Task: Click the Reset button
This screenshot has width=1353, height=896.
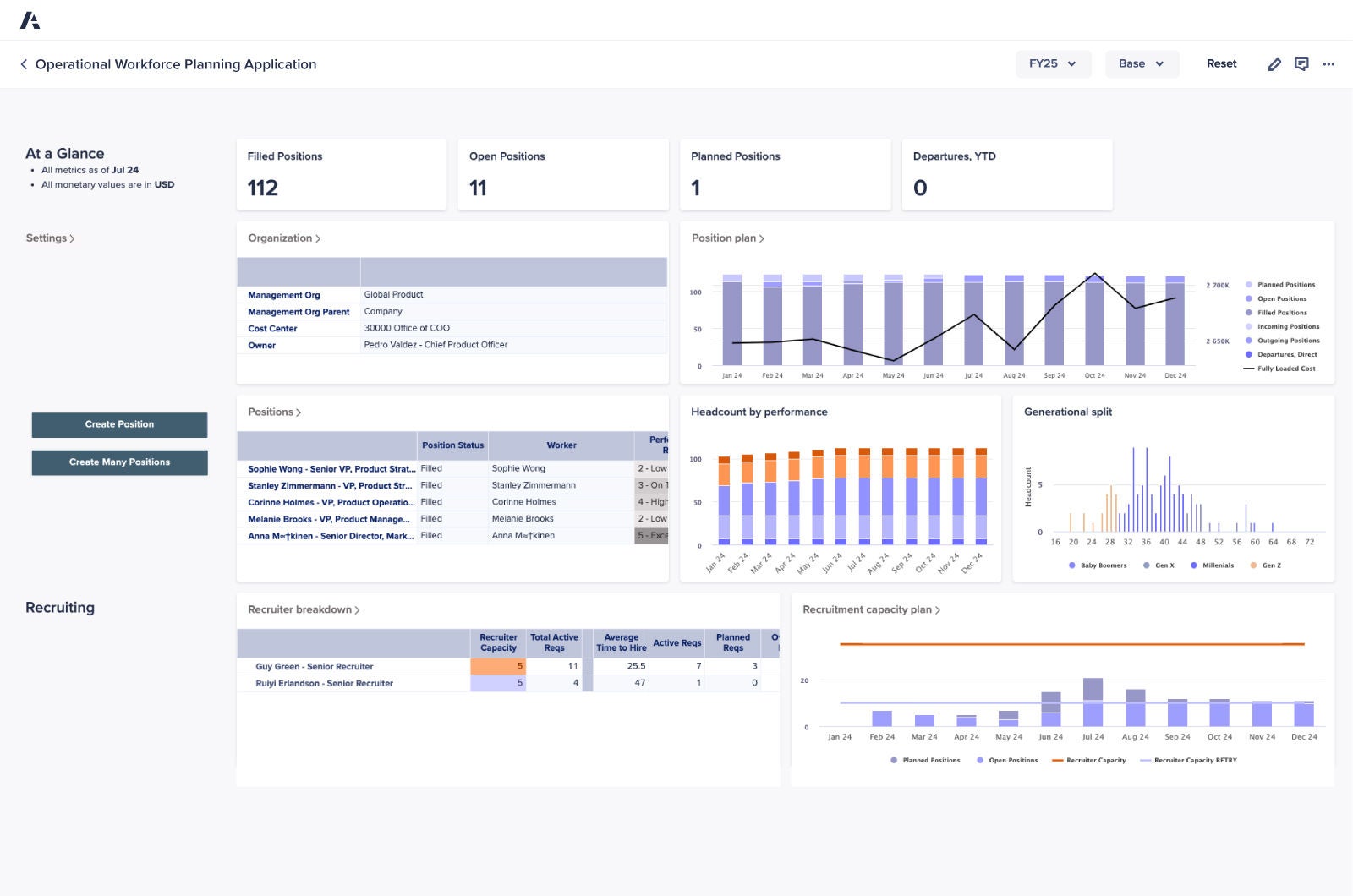Action: click(x=1221, y=63)
